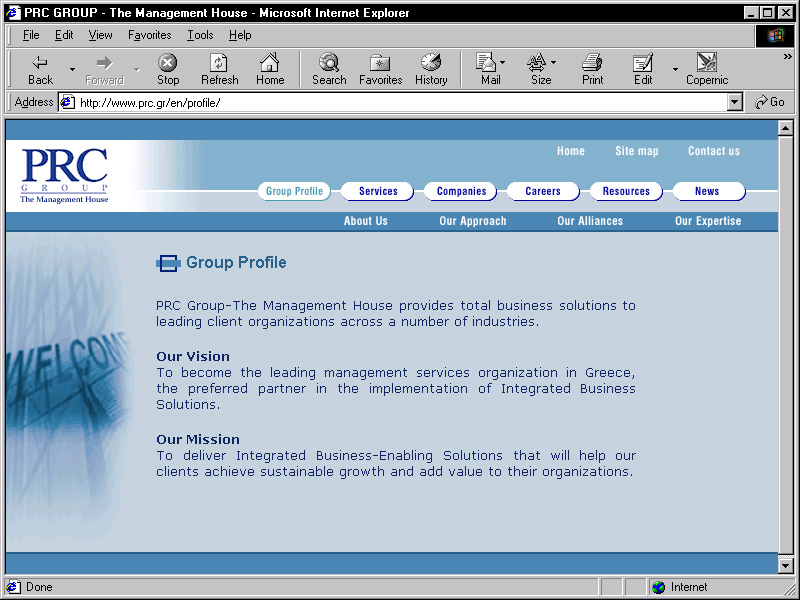Open the Home page toolbar icon
Screen dimensions: 800x600
pos(270,69)
